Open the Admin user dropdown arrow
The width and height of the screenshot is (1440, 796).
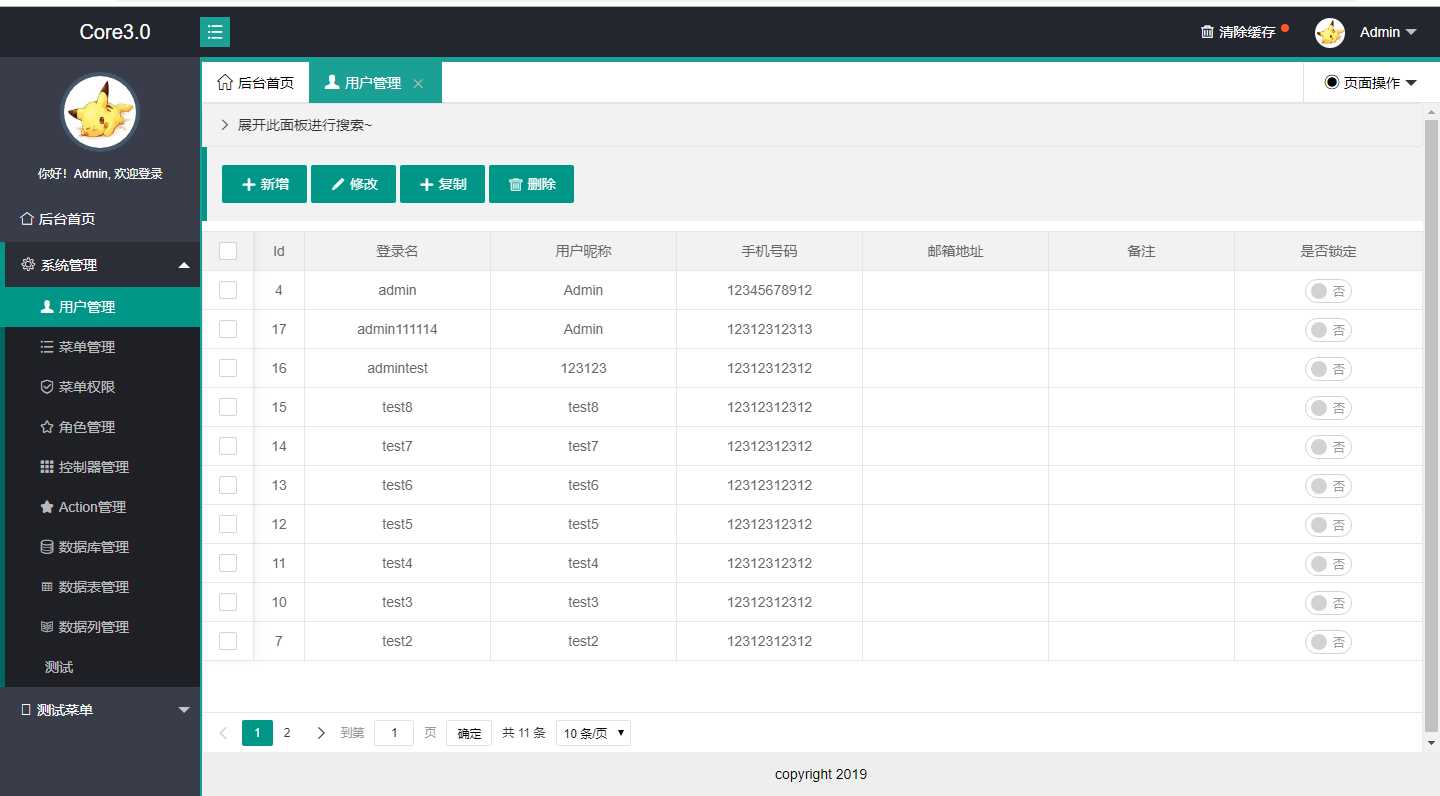click(1411, 33)
